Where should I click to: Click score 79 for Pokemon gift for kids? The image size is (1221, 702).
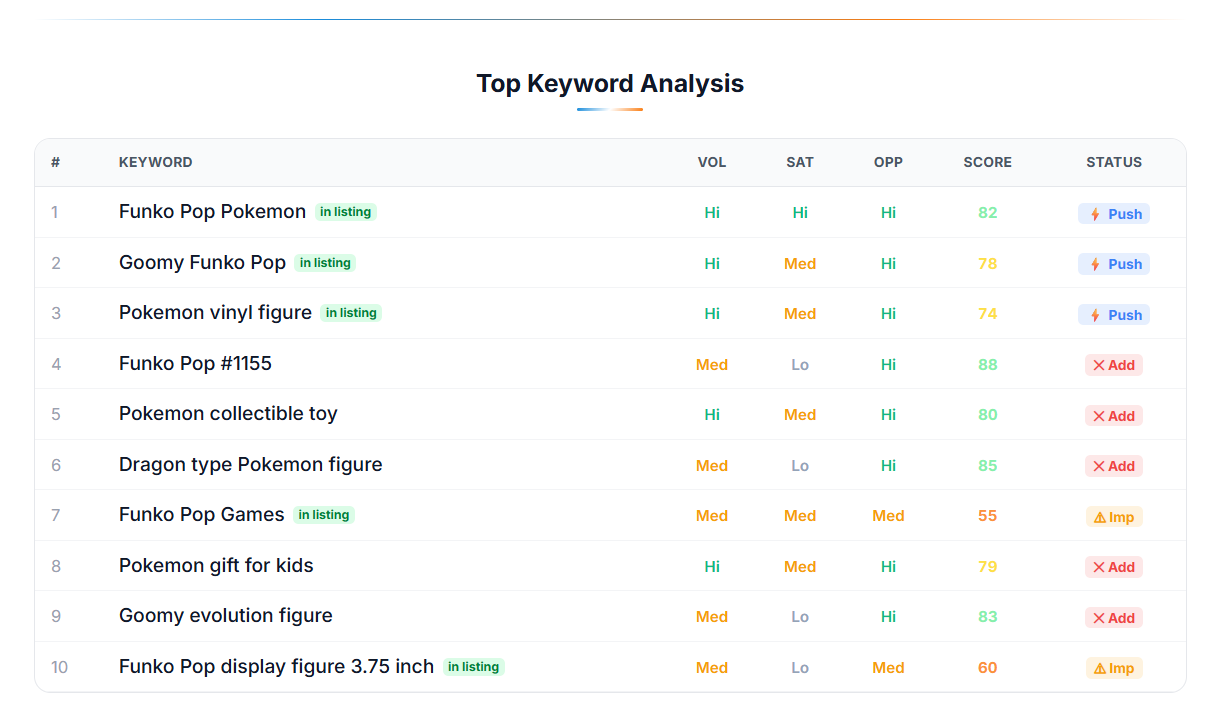click(x=988, y=567)
